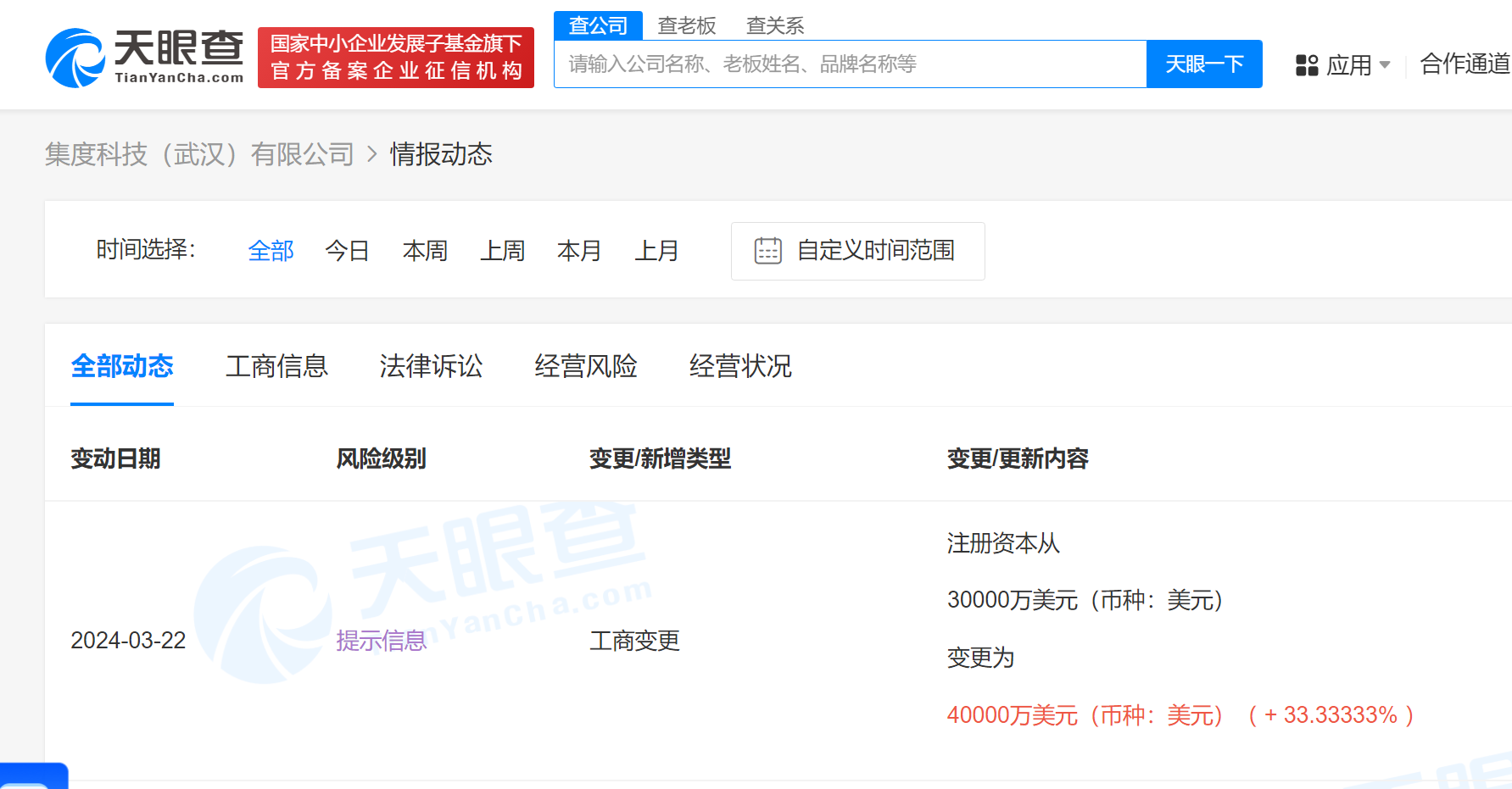Expand the 应用 dropdown arrow
Screen dimensions: 1512x789
(1385, 64)
